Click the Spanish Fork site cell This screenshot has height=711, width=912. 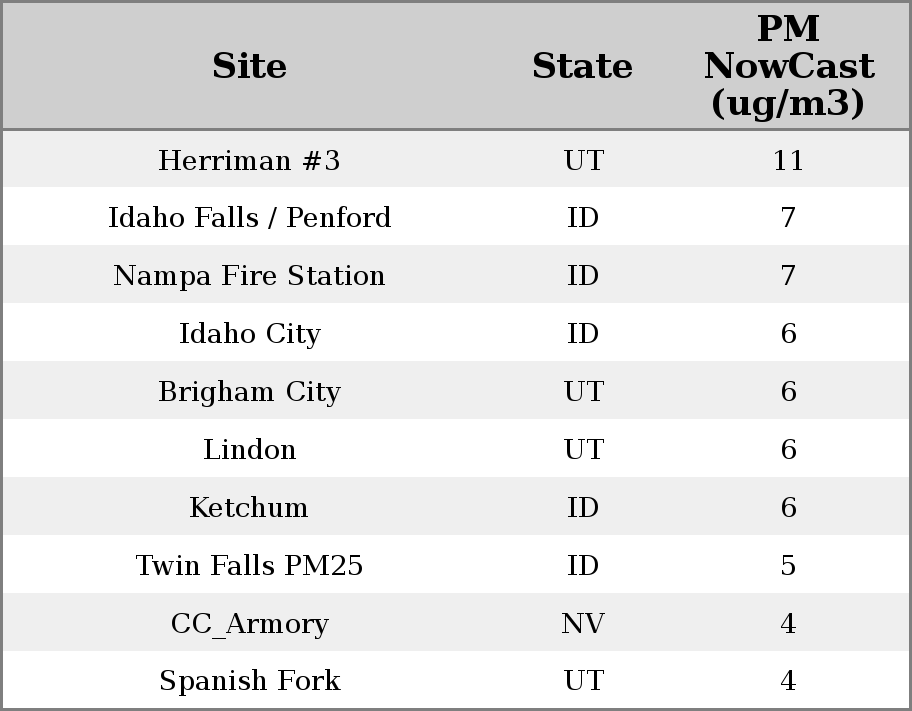pyautogui.click(x=249, y=681)
